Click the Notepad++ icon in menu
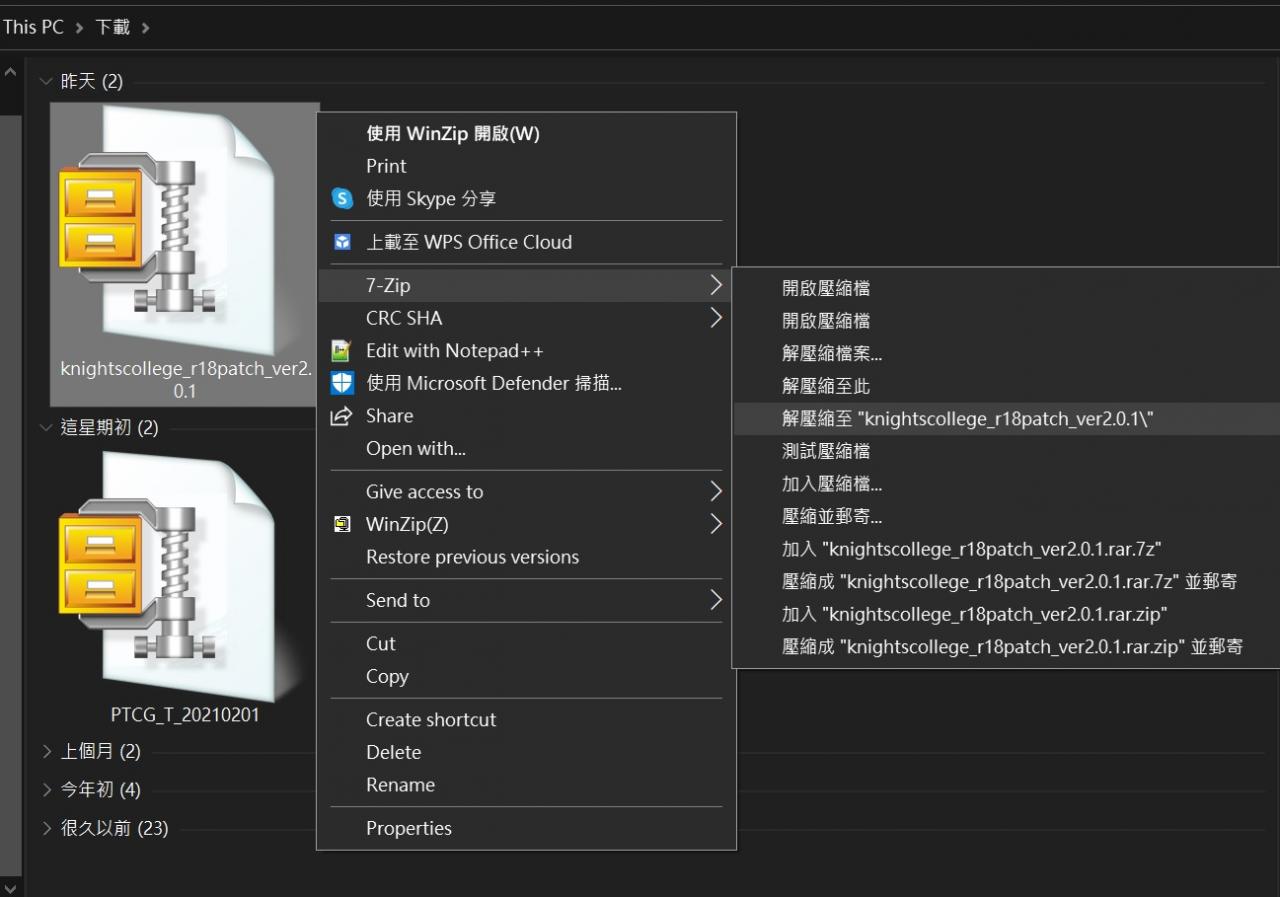Image resolution: width=1280 pixels, height=897 pixels. pyautogui.click(x=343, y=351)
